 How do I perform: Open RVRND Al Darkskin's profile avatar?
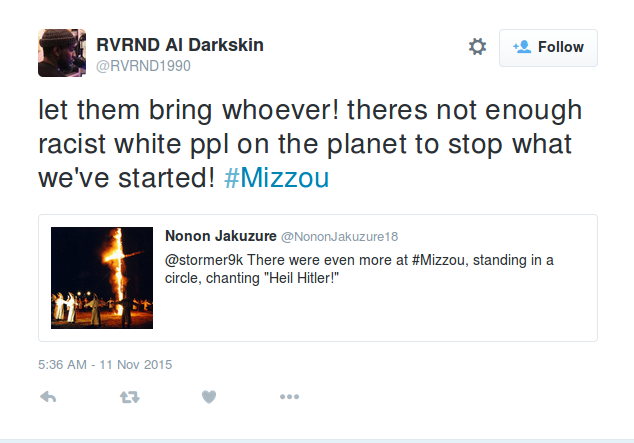click(x=62, y=54)
